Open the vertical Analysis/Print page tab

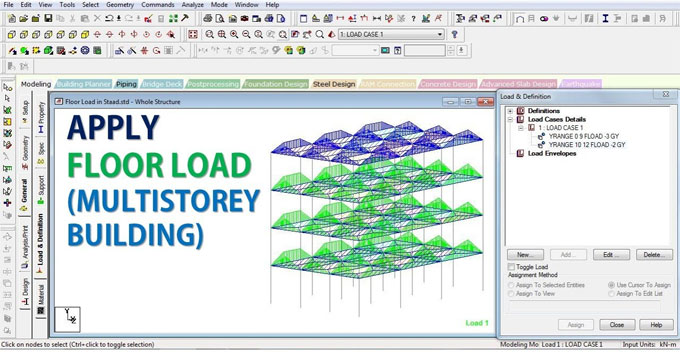click(x=25, y=247)
